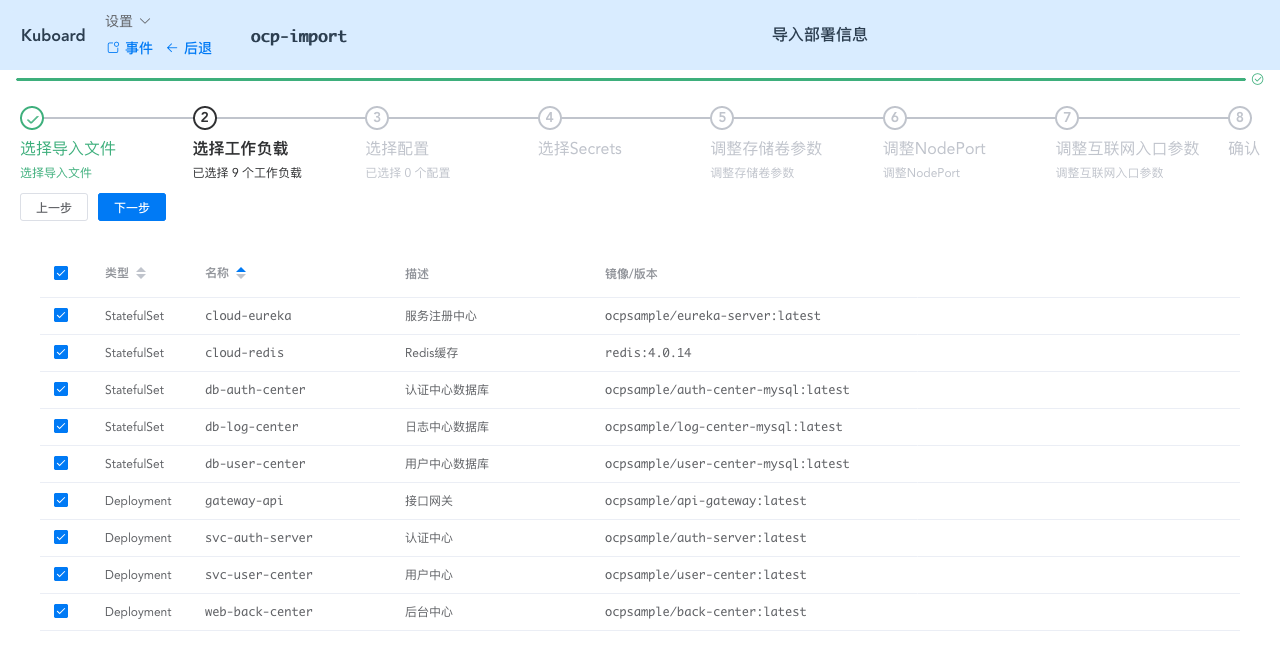Screen dimensions: 1280x661
Task: Click the green progress bar at top
Action: (x=630, y=79)
